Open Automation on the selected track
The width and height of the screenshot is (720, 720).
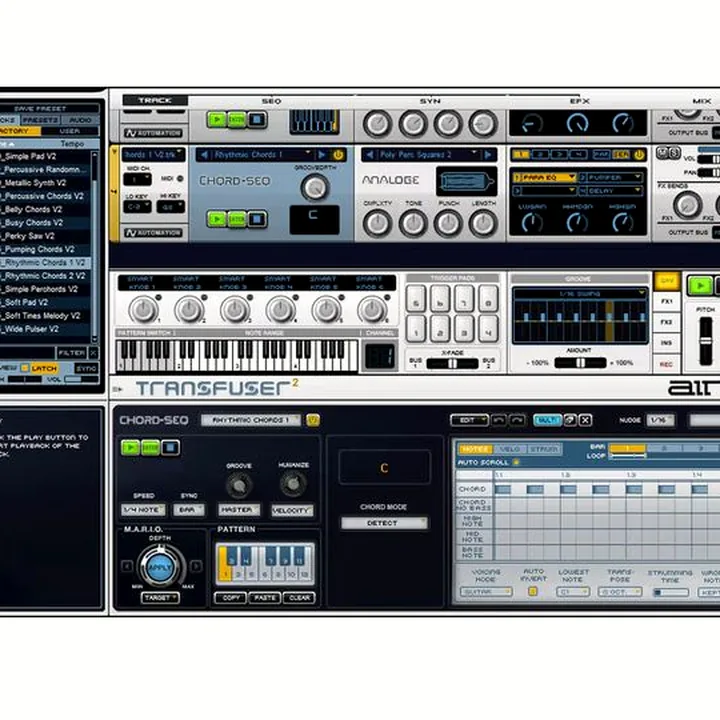(153, 233)
